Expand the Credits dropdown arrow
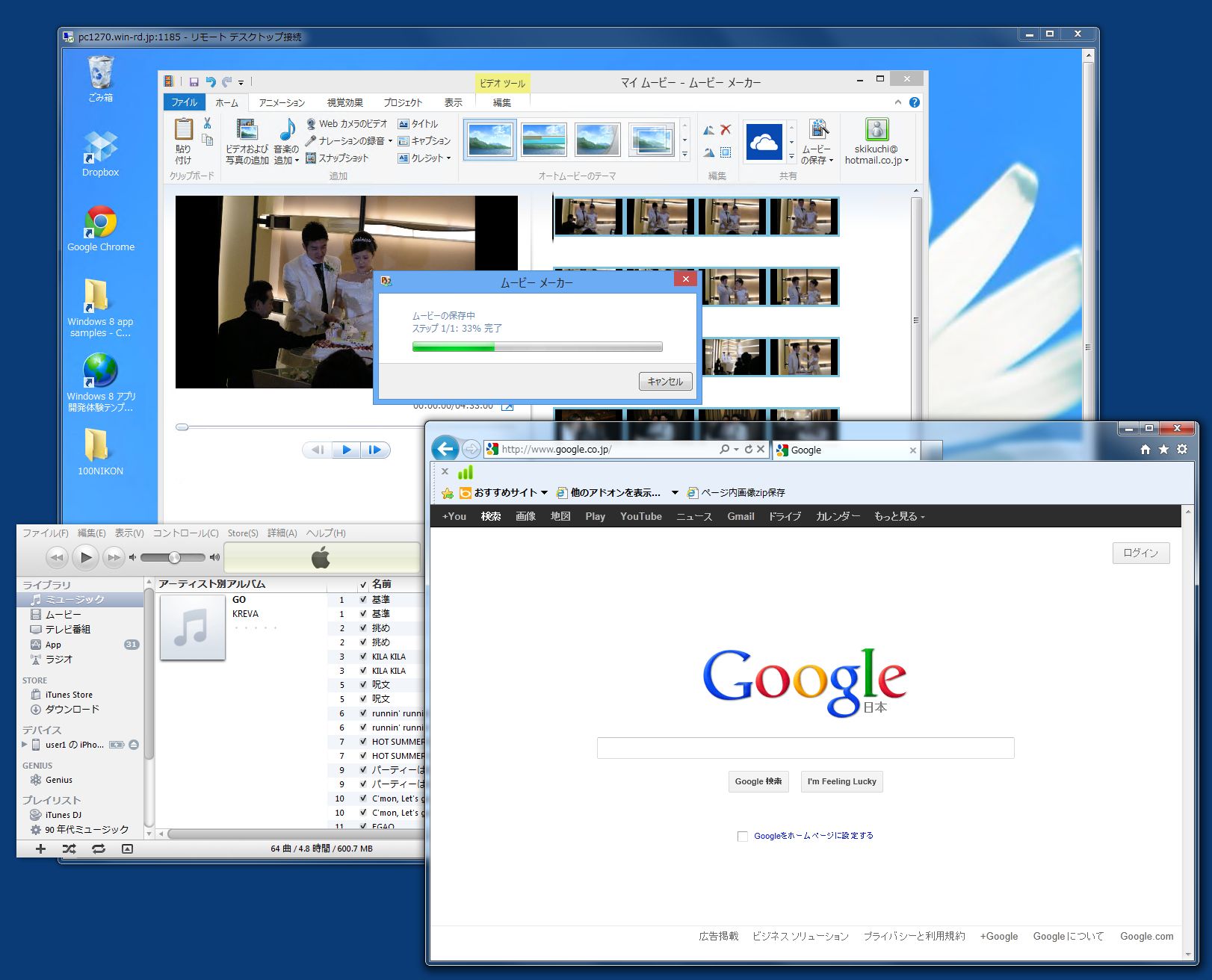Viewport: 1212px width, 980px height. tap(448, 158)
